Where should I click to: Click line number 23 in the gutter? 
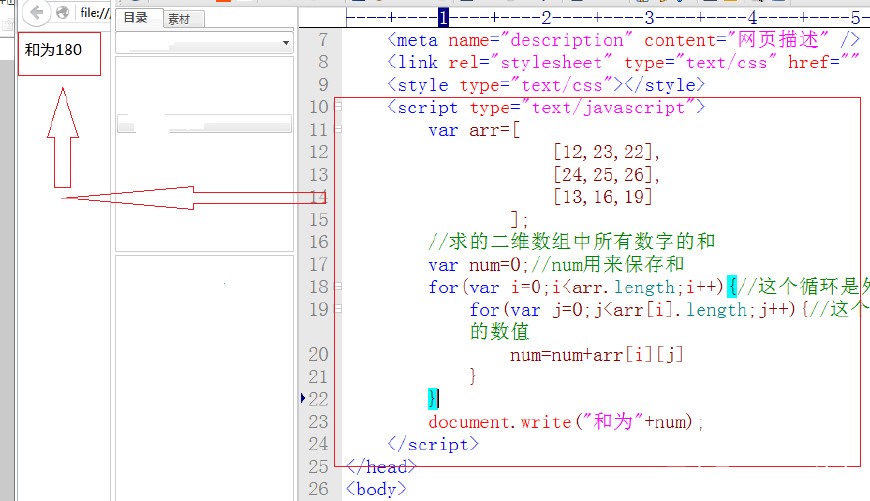pos(318,422)
